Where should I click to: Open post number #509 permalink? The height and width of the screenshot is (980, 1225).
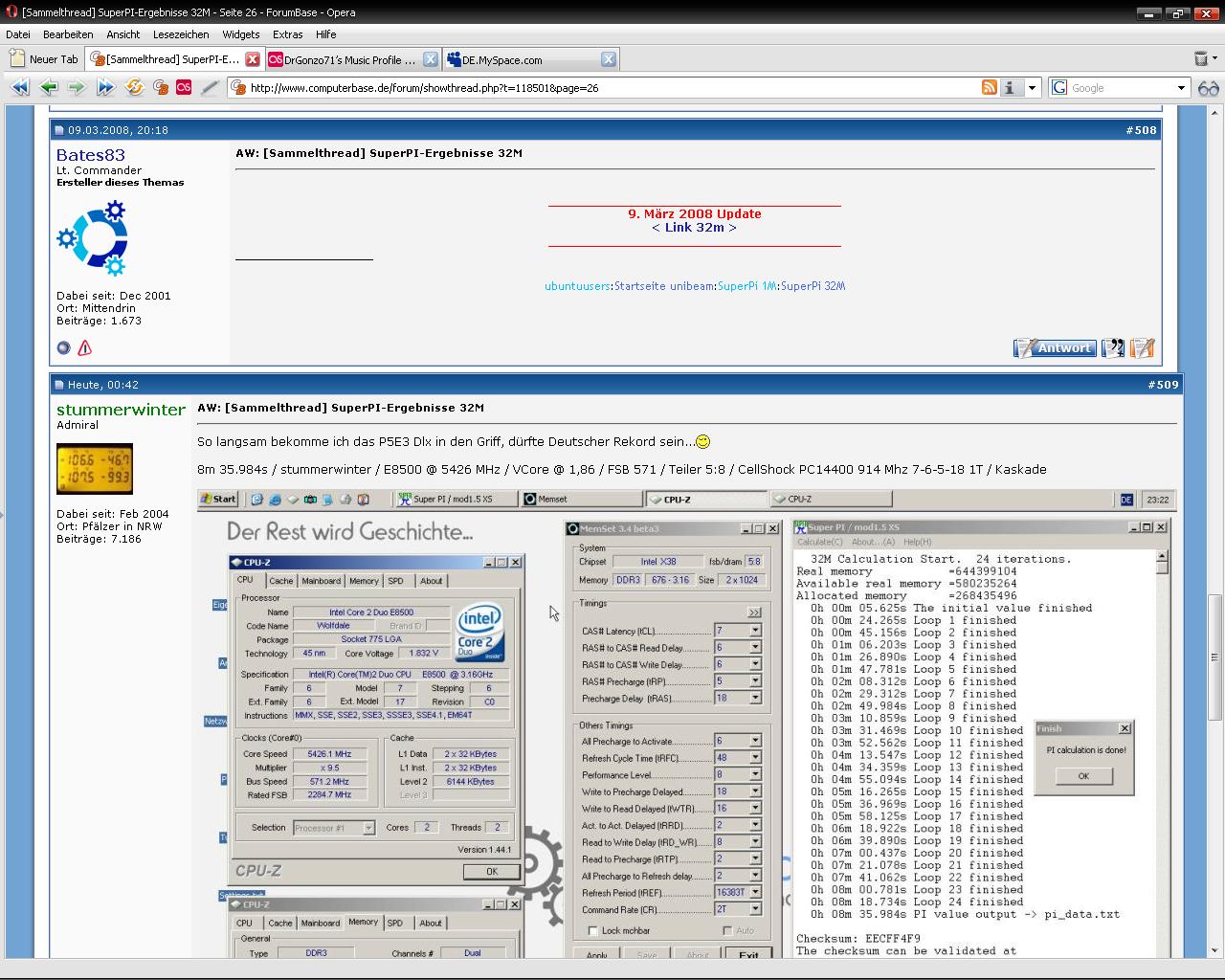click(x=1166, y=385)
